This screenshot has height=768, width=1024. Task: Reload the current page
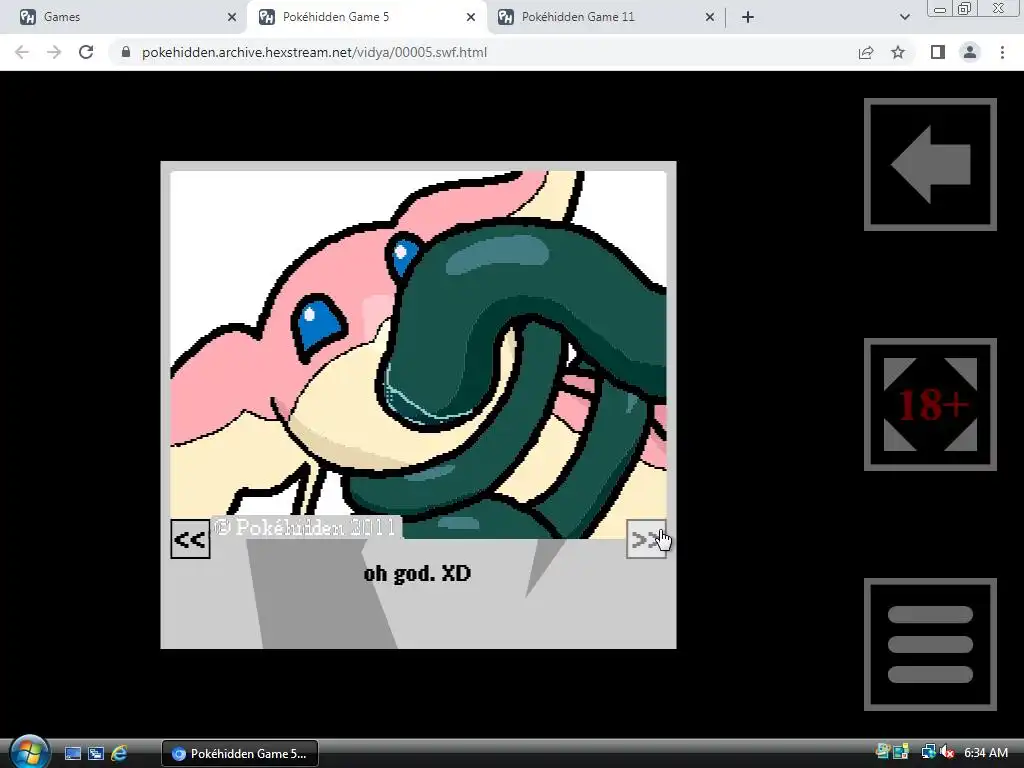pyautogui.click(x=86, y=52)
